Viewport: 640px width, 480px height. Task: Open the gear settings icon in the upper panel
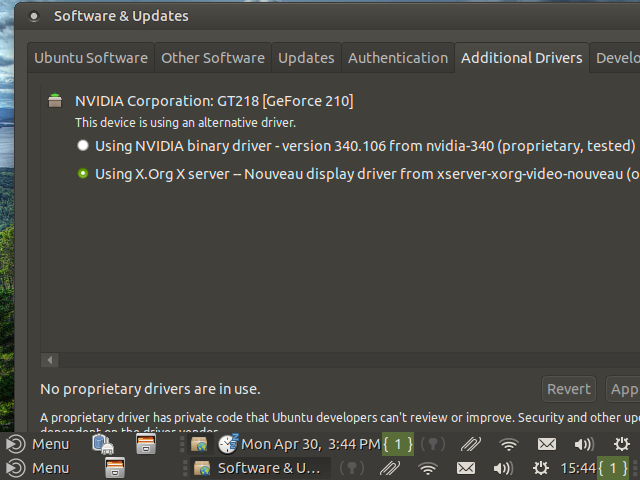coord(622,444)
